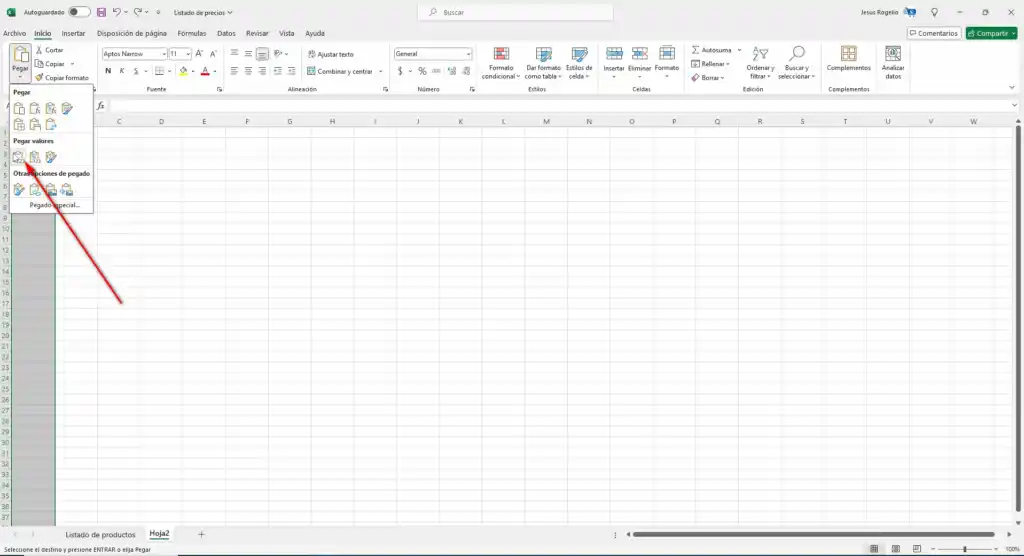Click the horizontal scrollbar at bottom
The width and height of the screenshot is (1024, 556).
(x=814, y=534)
